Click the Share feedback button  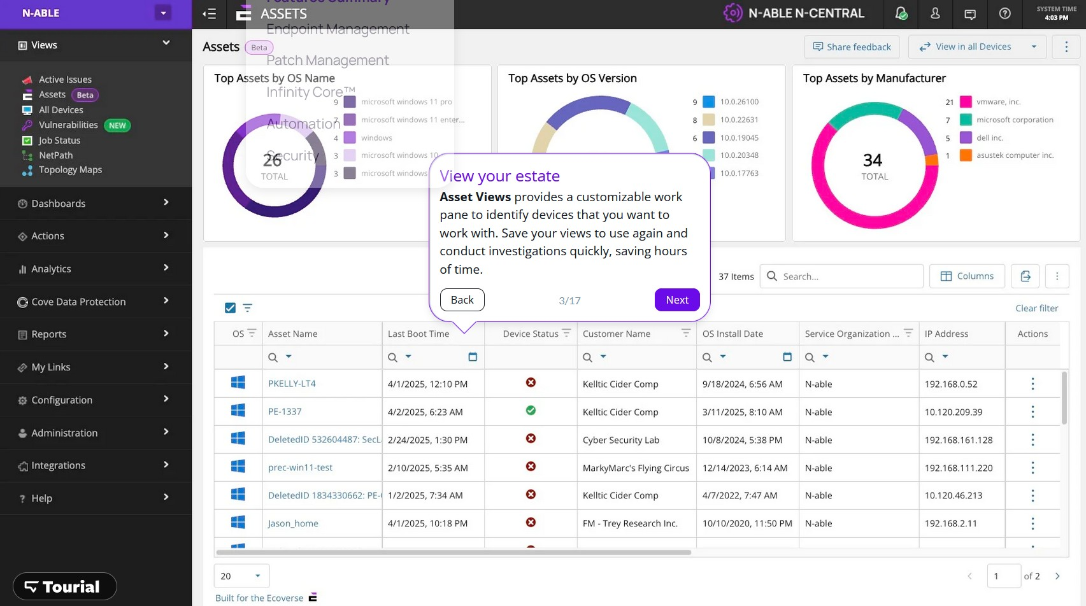coord(851,46)
